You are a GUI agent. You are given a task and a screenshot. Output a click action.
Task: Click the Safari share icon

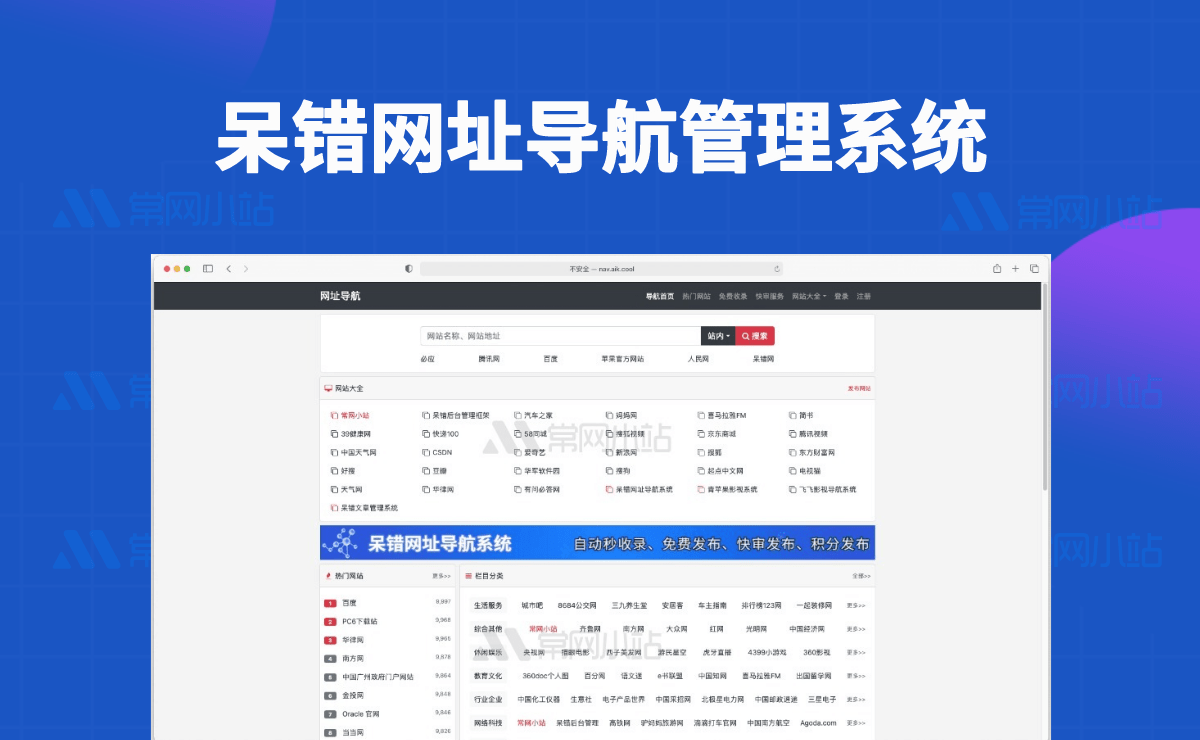pos(997,268)
